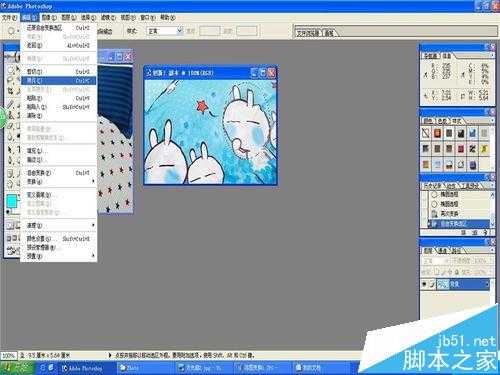This screenshot has height=375, width=500.
Task: Switch to the 路径 (Paths) tab
Action: (x=456, y=250)
